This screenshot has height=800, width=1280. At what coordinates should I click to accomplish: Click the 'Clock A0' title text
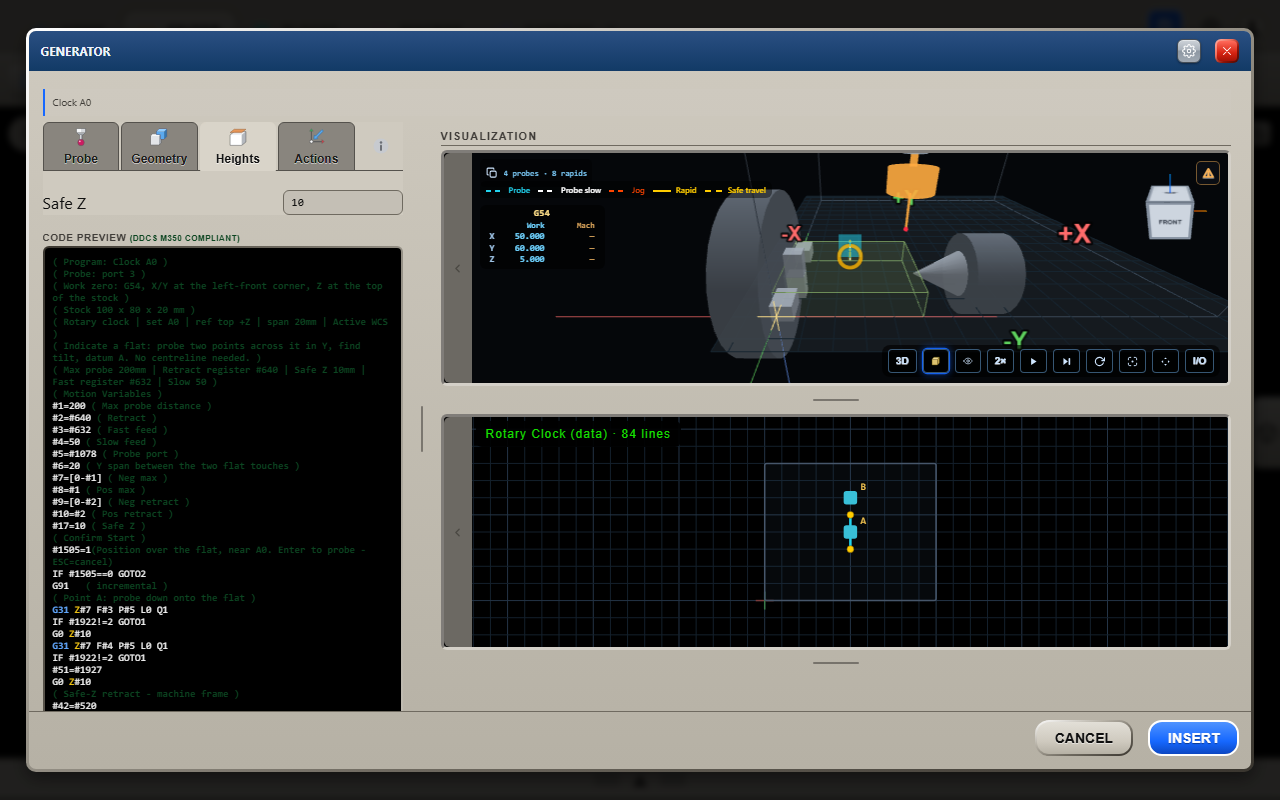point(72,102)
